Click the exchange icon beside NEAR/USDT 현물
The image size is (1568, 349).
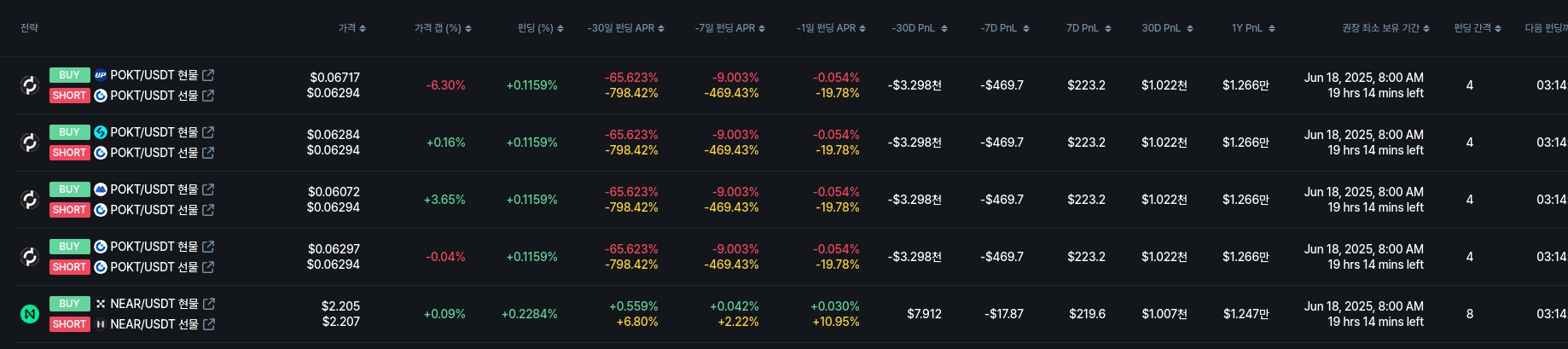(101, 304)
